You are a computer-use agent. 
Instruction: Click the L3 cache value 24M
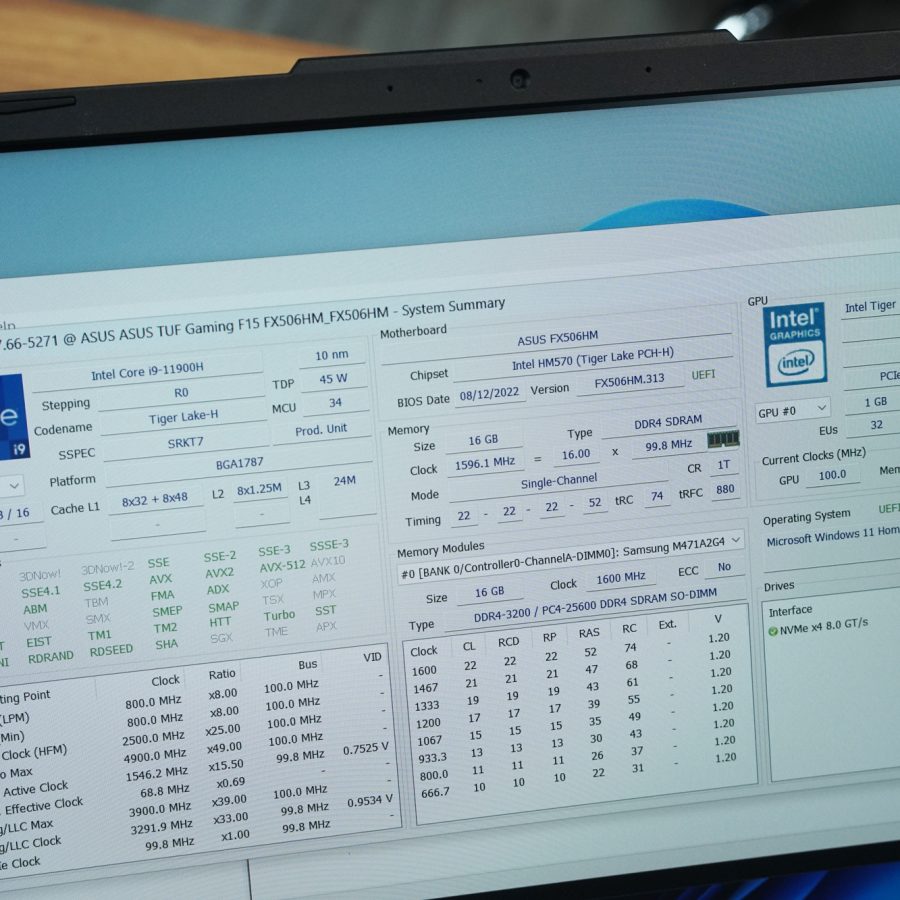click(x=344, y=480)
